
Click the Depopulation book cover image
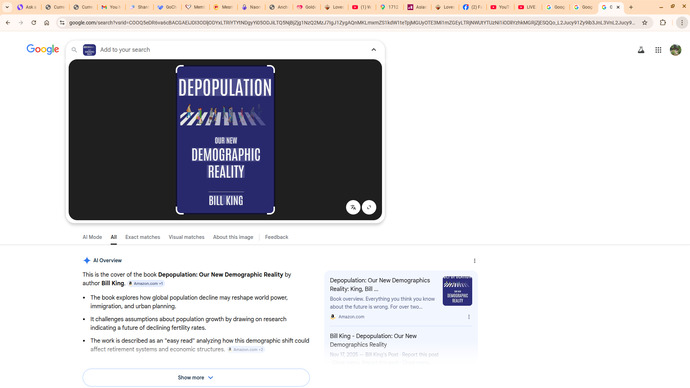coord(225,140)
